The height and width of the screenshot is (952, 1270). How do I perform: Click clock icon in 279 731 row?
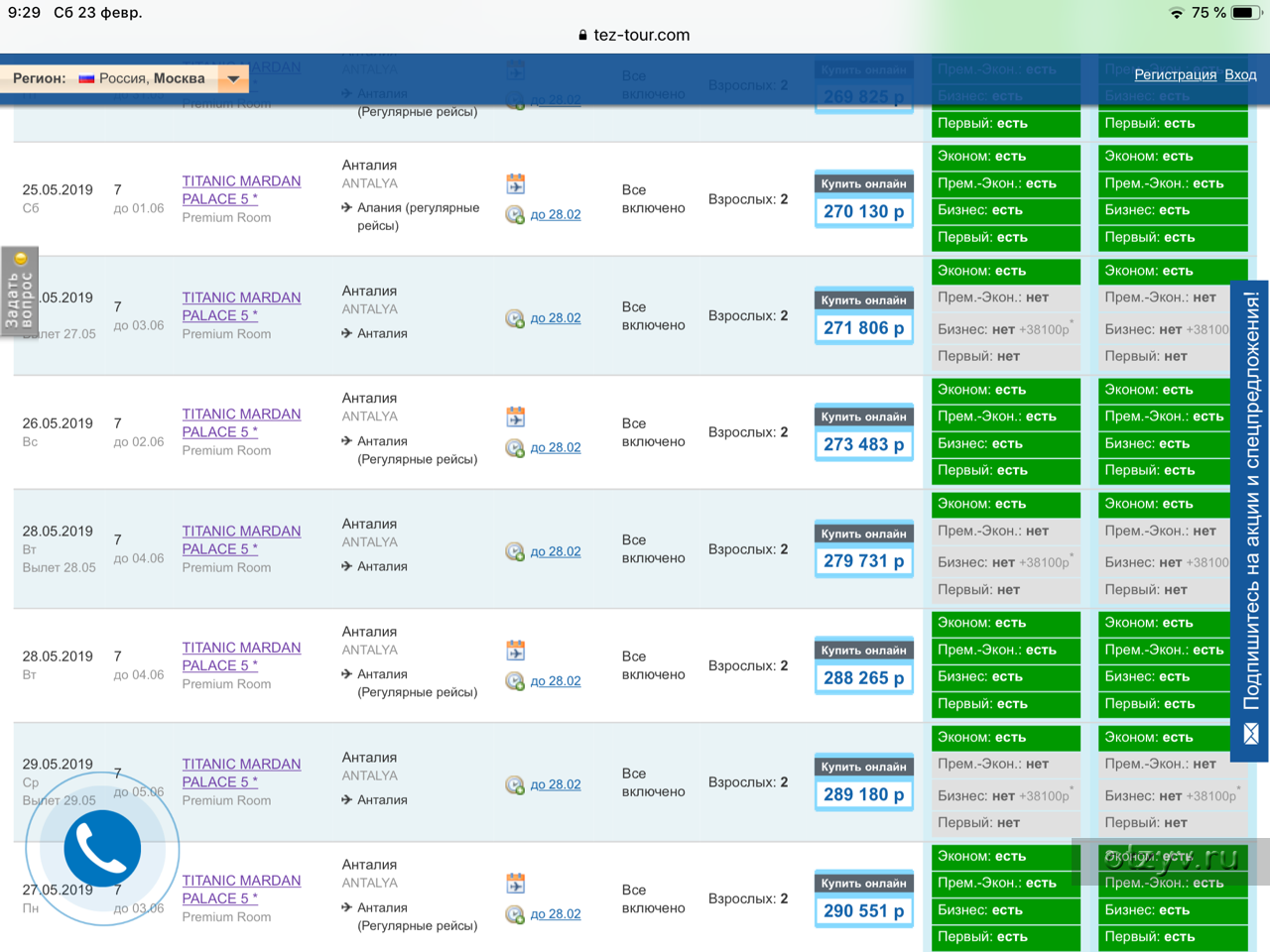tap(515, 551)
